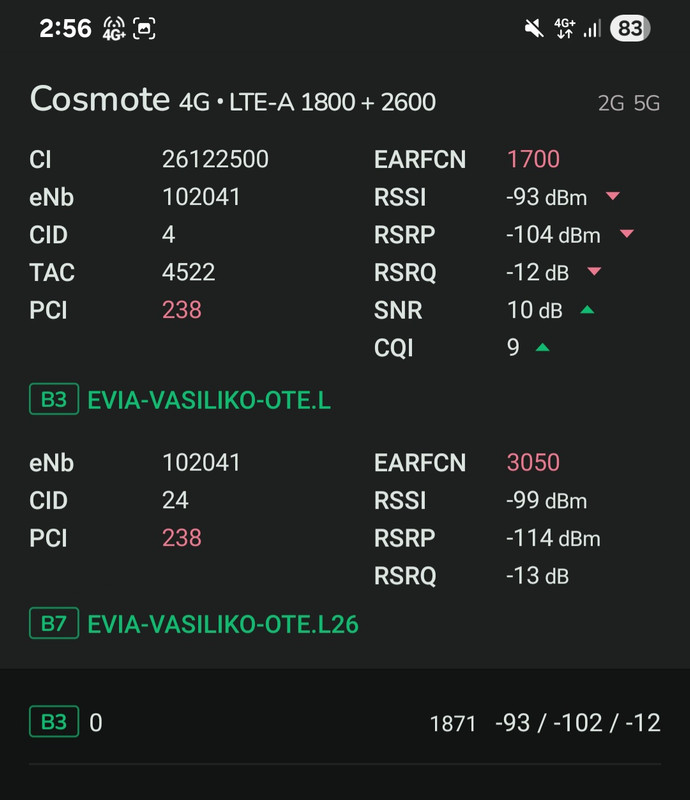Tap the battery indicator showing 83
The height and width of the screenshot is (800, 690).
tap(630, 28)
